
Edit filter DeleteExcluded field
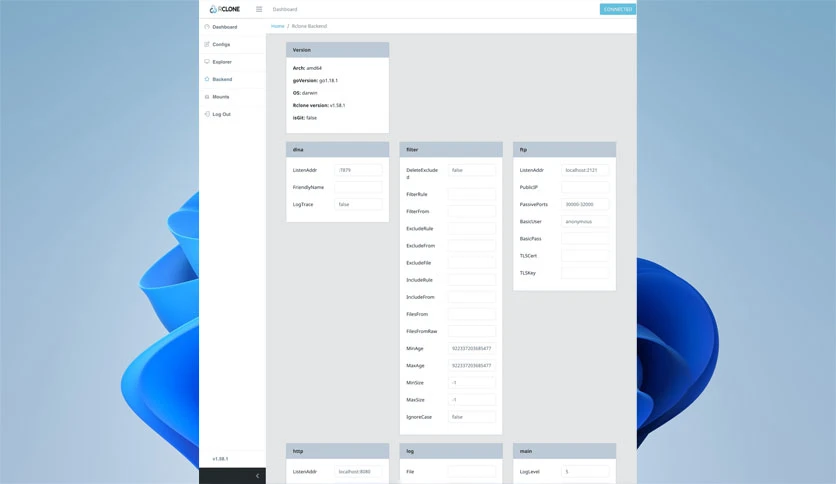(x=472, y=170)
